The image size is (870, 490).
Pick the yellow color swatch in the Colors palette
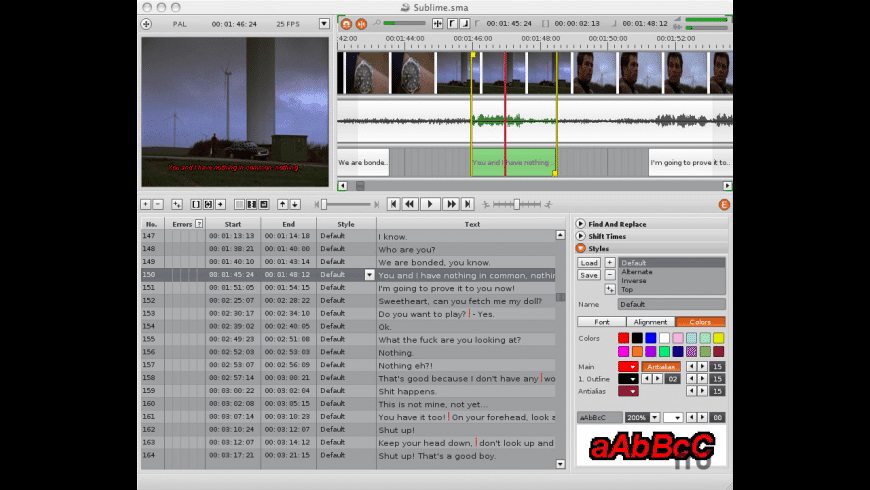(719, 338)
